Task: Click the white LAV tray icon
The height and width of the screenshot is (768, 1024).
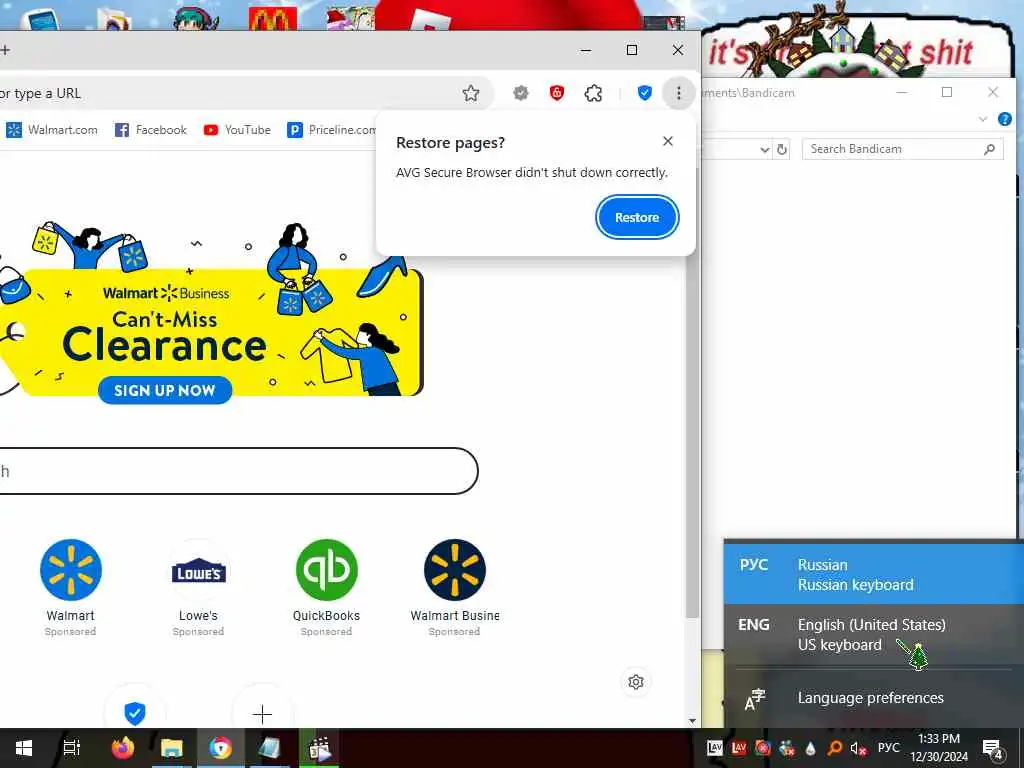Action: pos(715,748)
